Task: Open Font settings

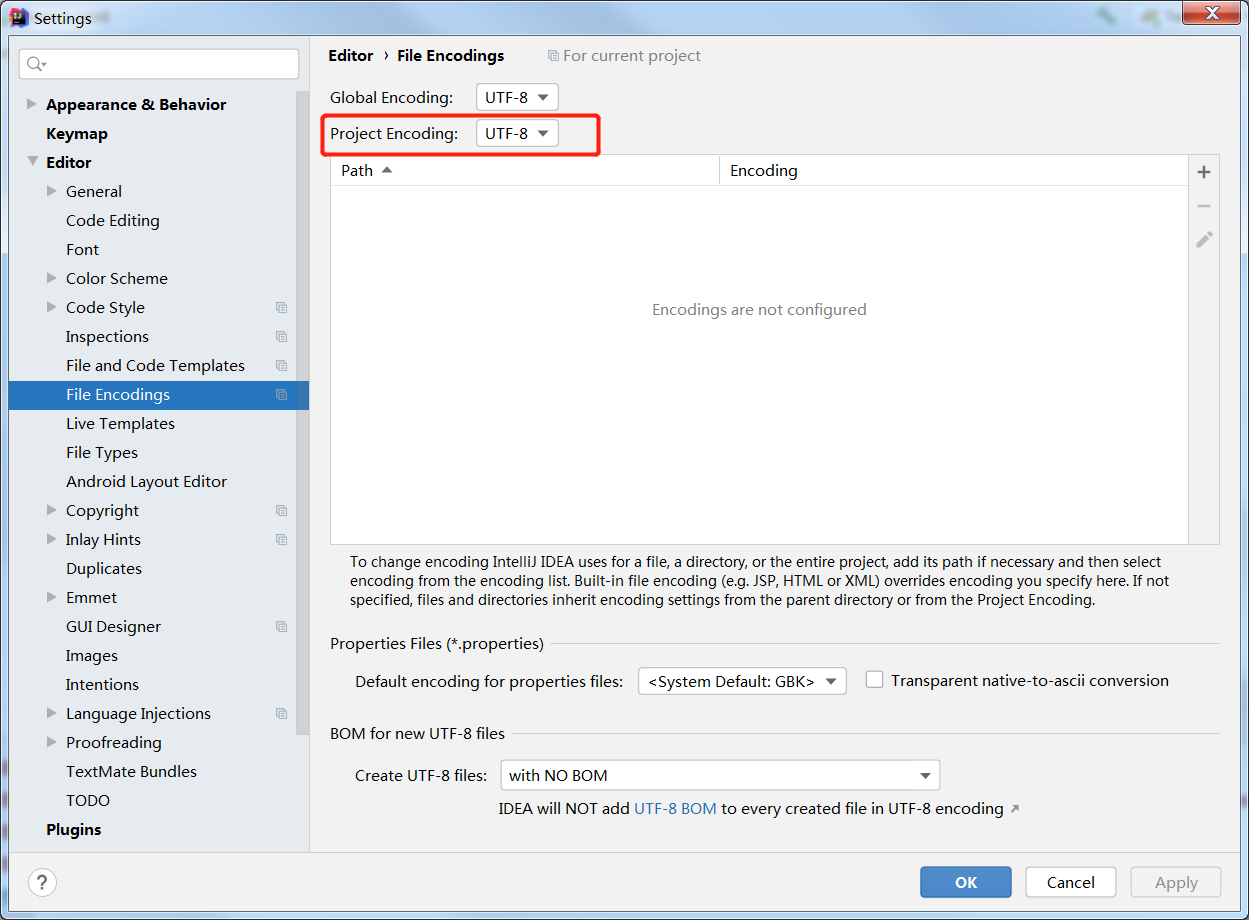Action: click(83, 249)
